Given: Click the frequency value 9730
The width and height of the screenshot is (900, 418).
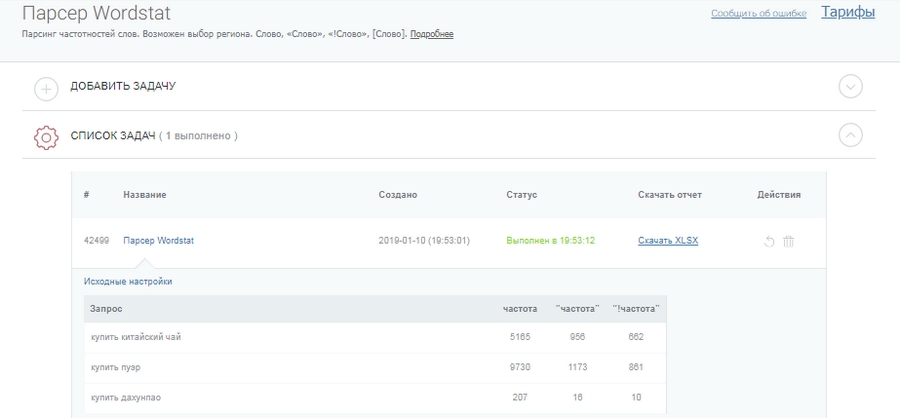Looking at the screenshot, I should [x=520, y=367].
